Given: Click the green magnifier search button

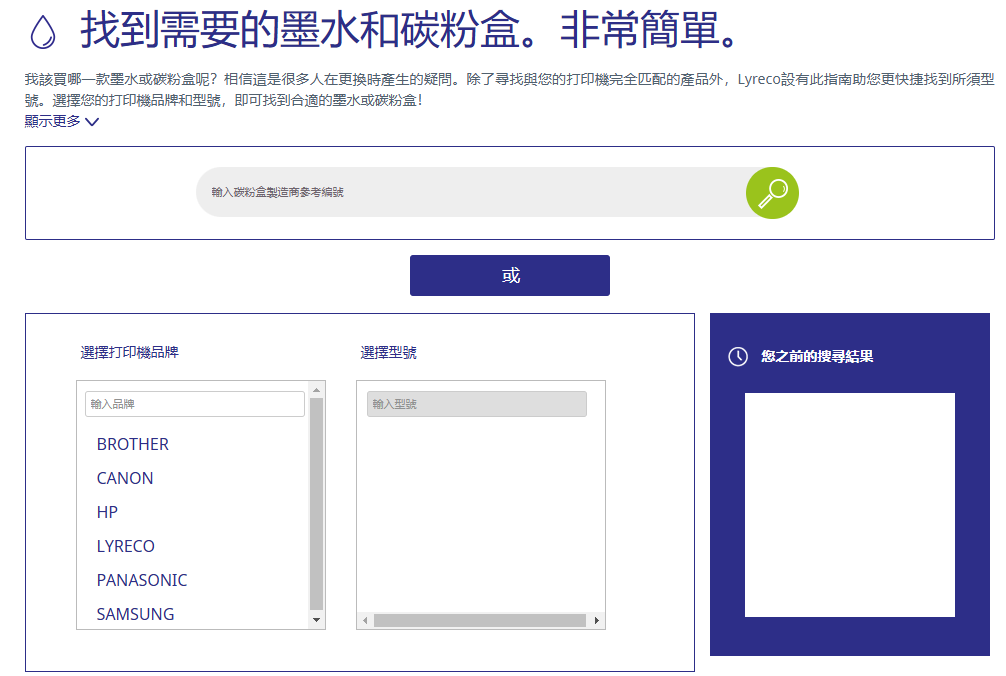Looking at the screenshot, I should coord(772,192).
